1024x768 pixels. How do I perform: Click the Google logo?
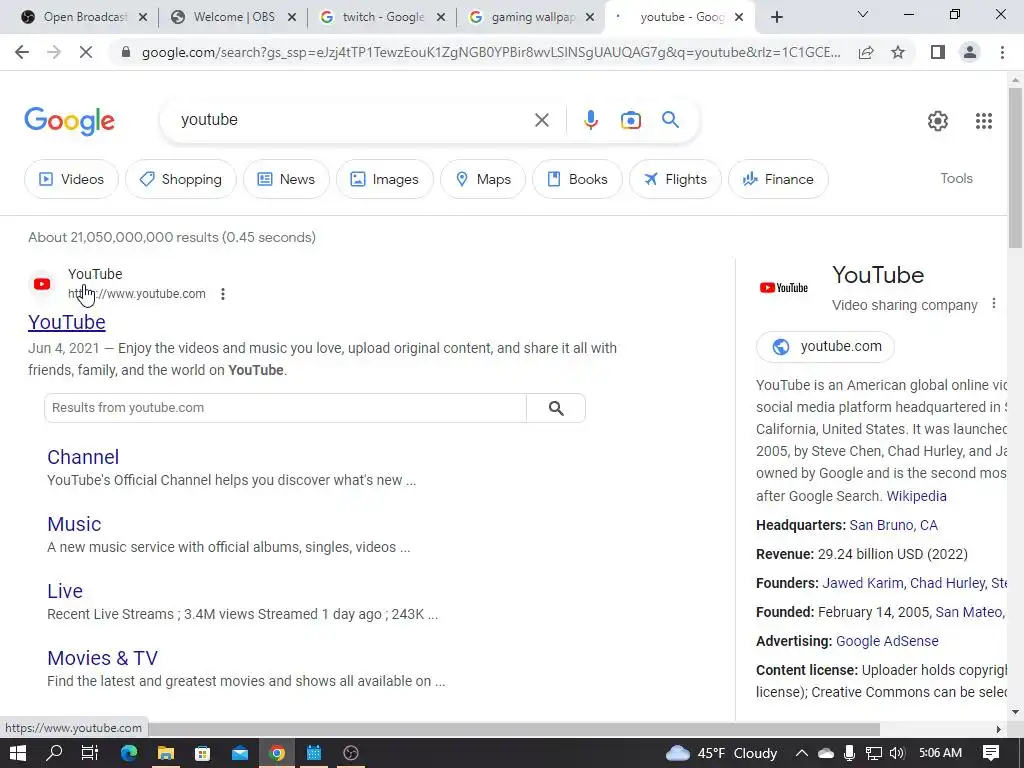(69, 121)
